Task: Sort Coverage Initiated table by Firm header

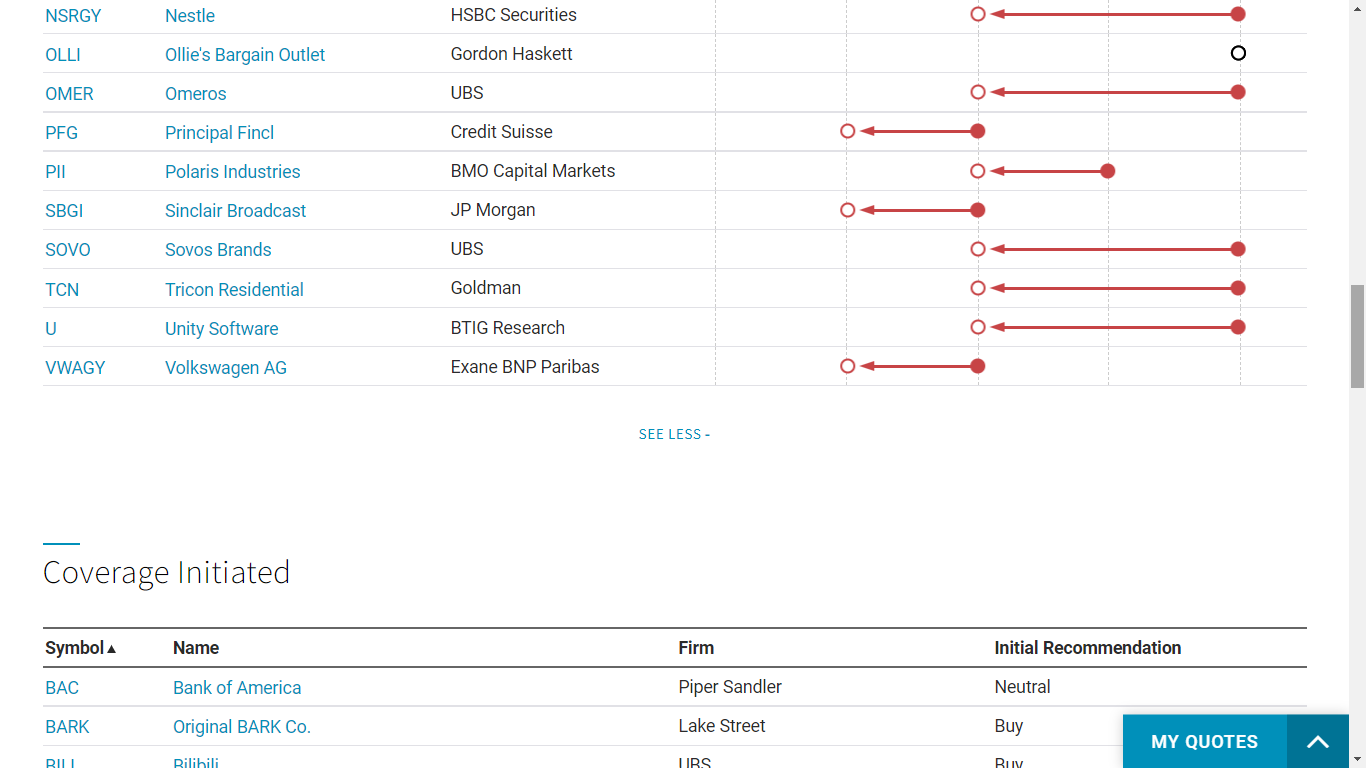Action: 696,648
